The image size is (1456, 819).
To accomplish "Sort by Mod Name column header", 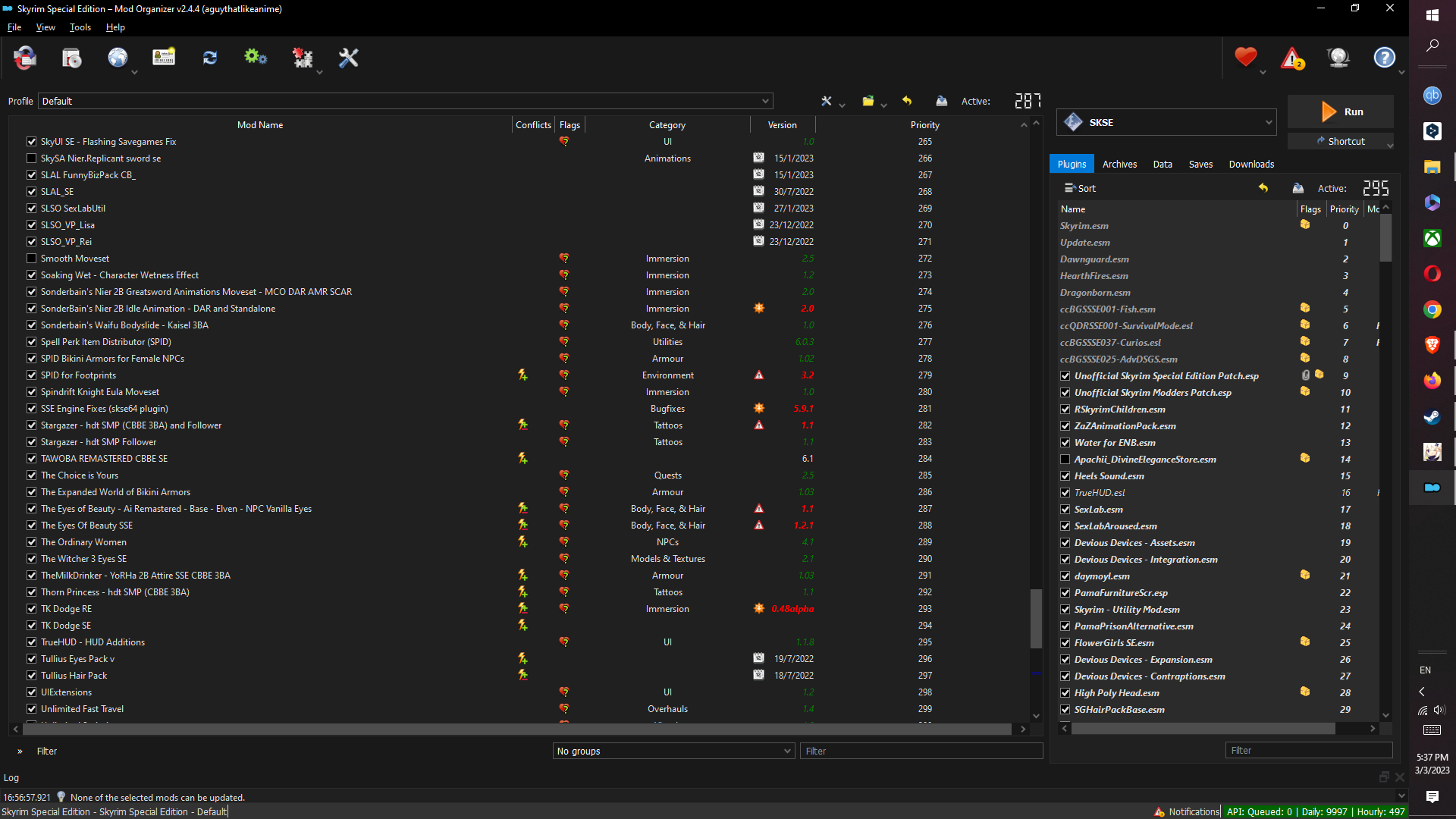I will (x=260, y=124).
